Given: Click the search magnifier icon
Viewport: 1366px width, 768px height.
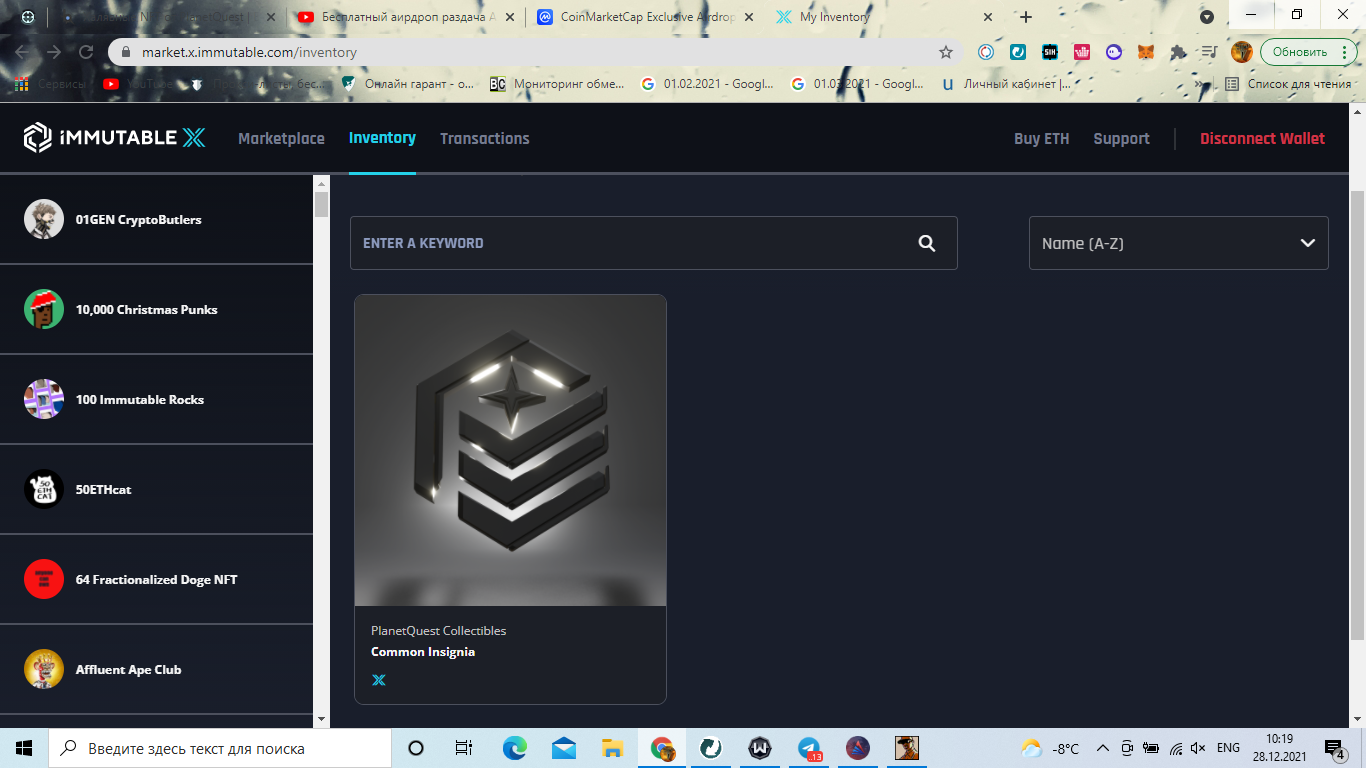Looking at the screenshot, I should click(927, 243).
